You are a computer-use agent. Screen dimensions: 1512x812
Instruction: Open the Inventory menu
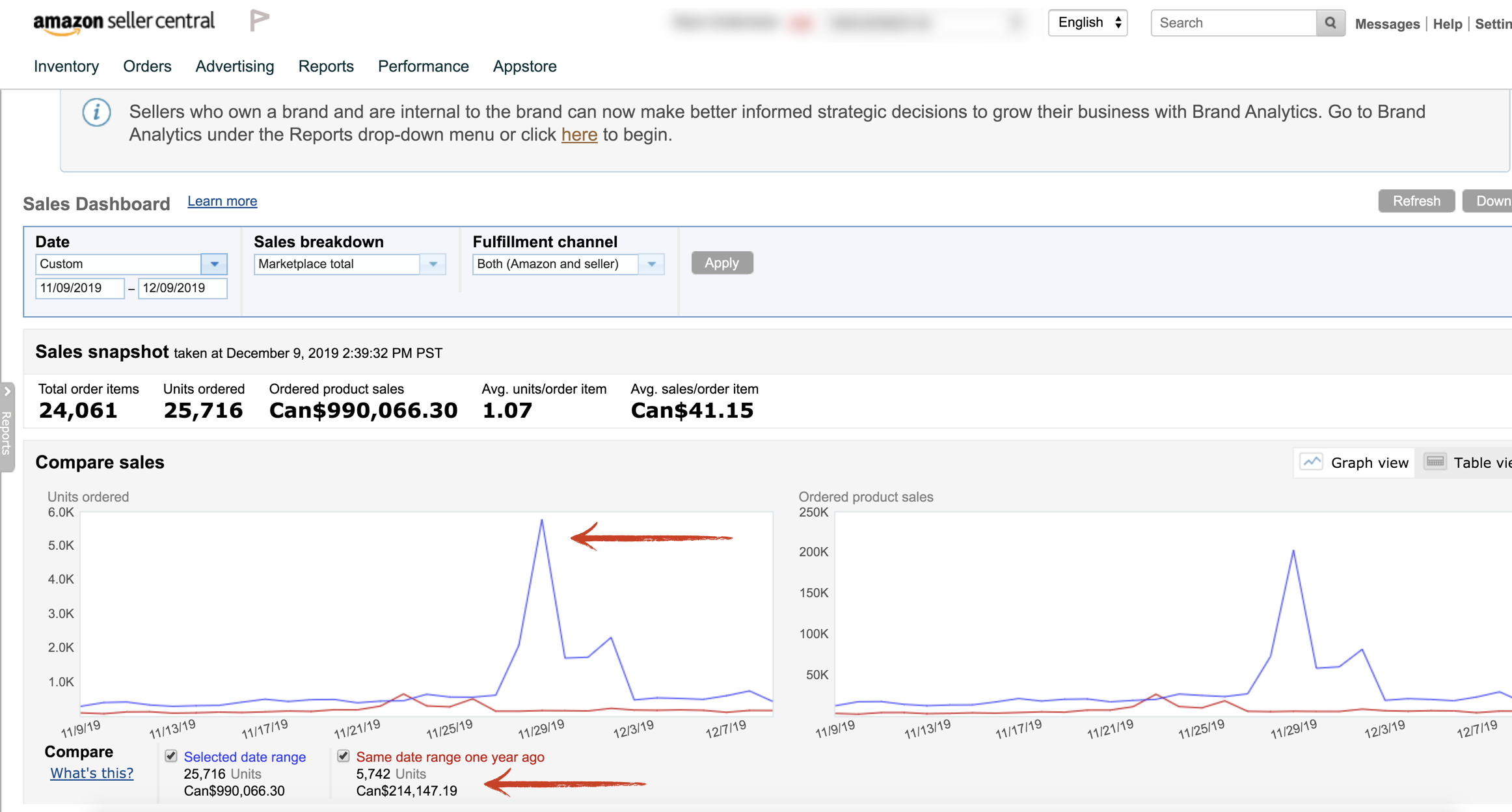[66, 66]
